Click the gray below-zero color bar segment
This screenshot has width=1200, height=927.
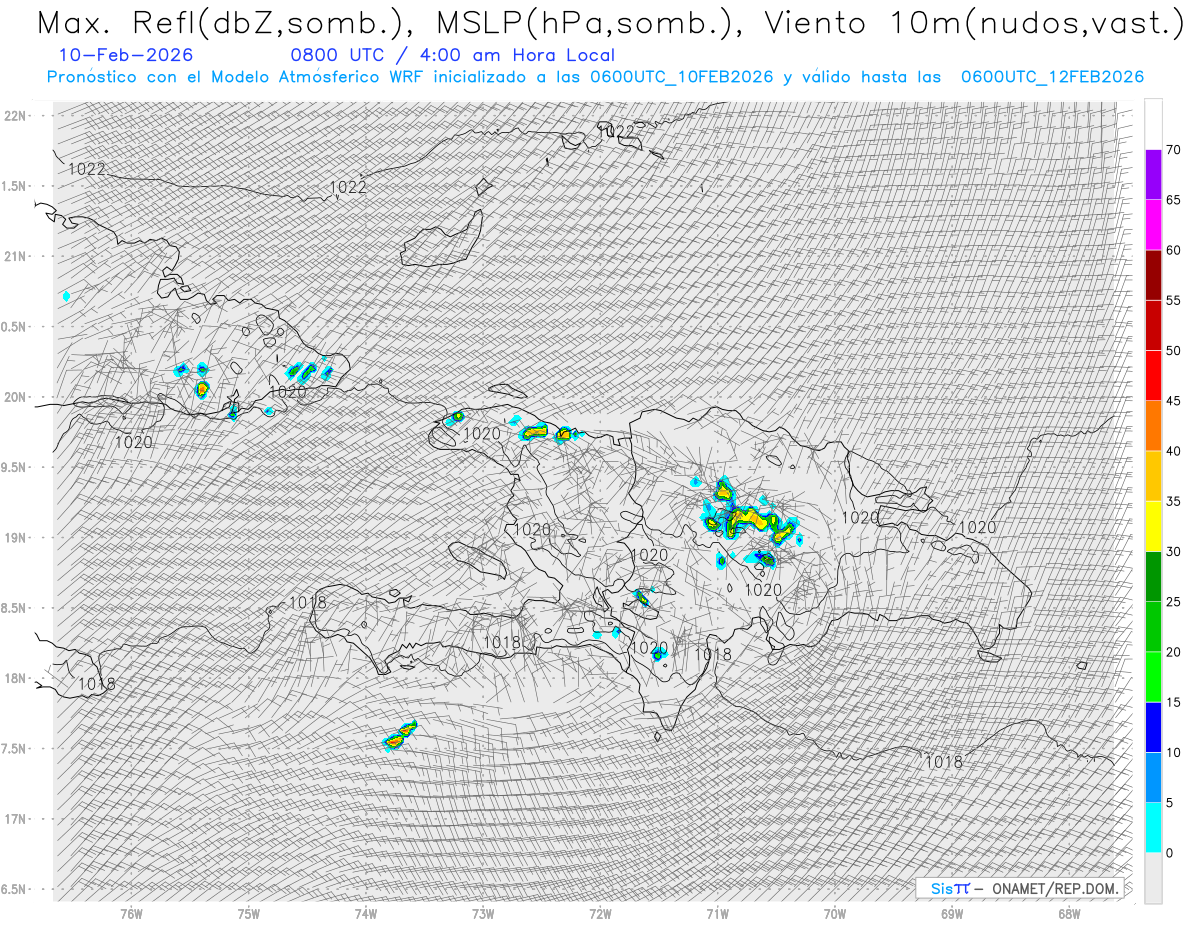pos(1153,878)
